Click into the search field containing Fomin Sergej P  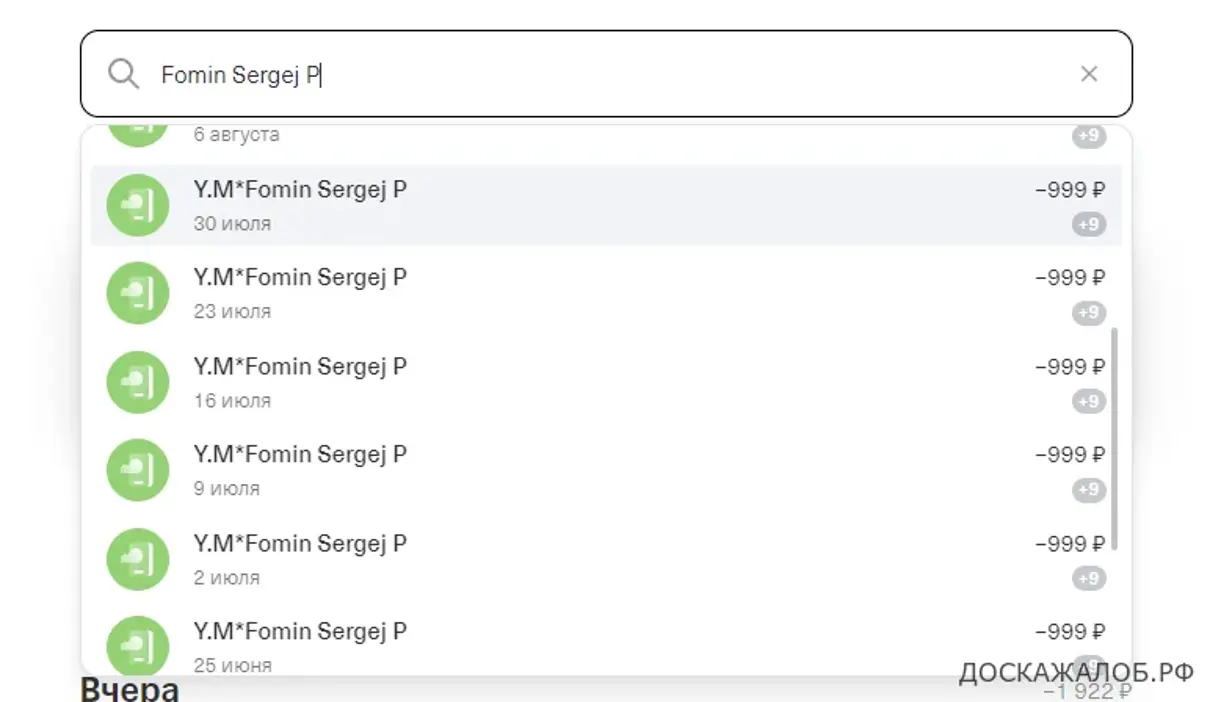(606, 74)
